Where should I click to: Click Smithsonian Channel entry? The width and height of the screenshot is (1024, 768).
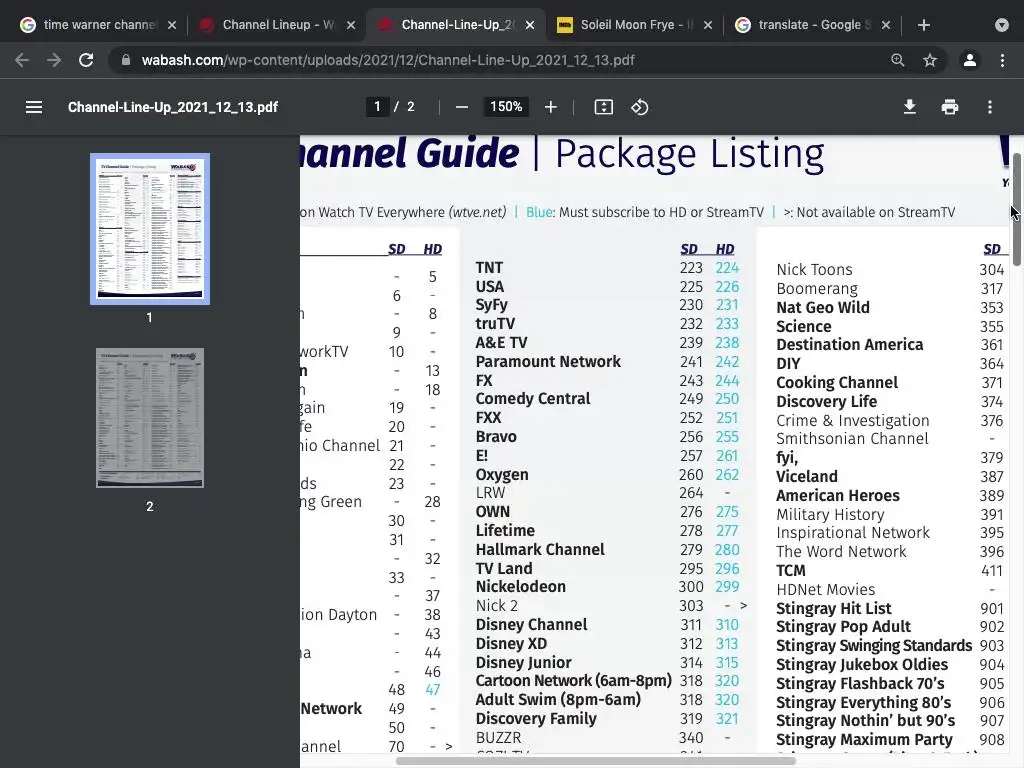(x=852, y=438)
